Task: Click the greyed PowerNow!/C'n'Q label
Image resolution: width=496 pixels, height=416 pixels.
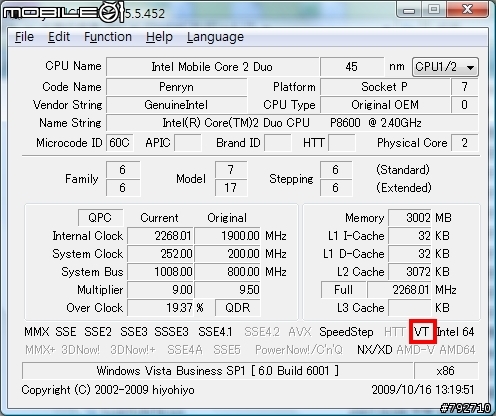Action: point(299,350)
